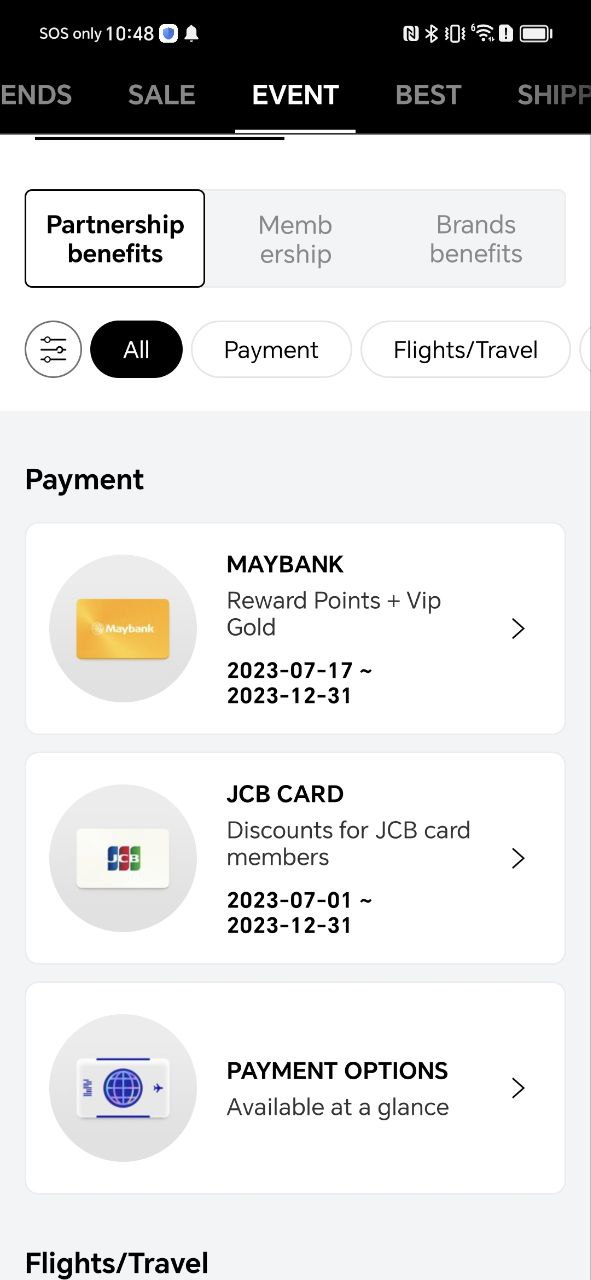This screenshot has height=1280, width=591.
Task: Tap the Maybank gold card icon
Action: [123, 628]
